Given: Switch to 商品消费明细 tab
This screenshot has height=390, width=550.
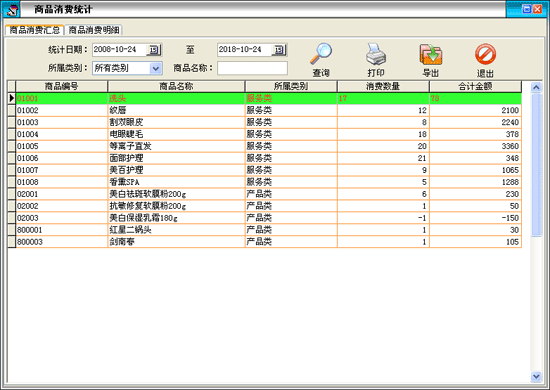Looking at the screenshot, I should pyautogui.click(x=94, y=30).
